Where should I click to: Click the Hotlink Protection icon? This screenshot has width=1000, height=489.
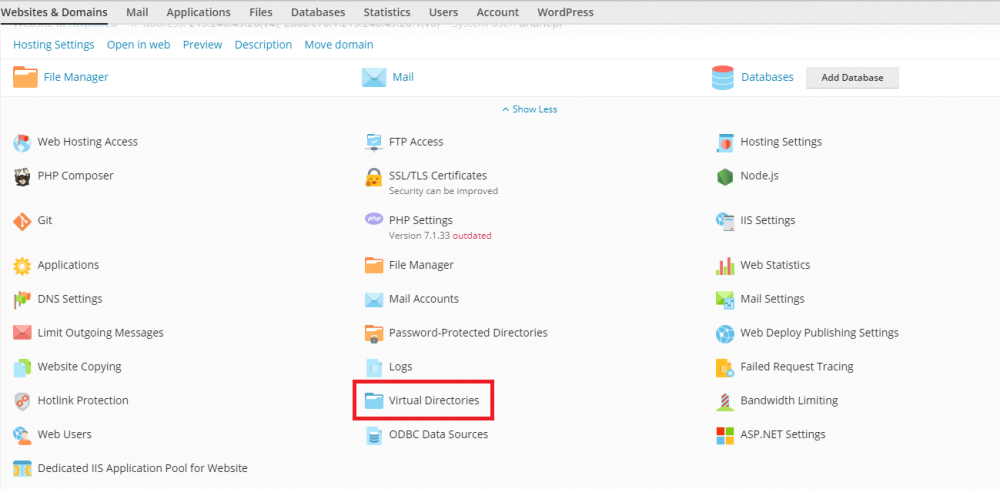click(22, 401)
